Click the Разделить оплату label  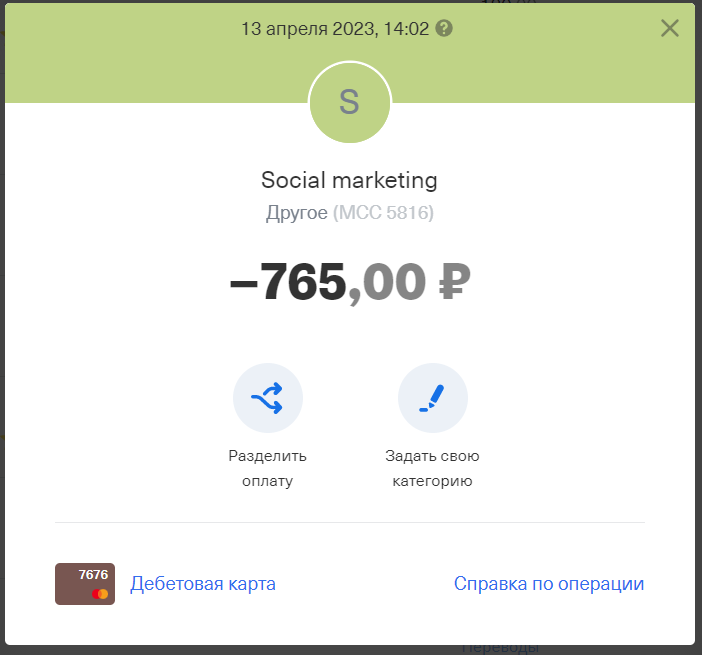268,468
